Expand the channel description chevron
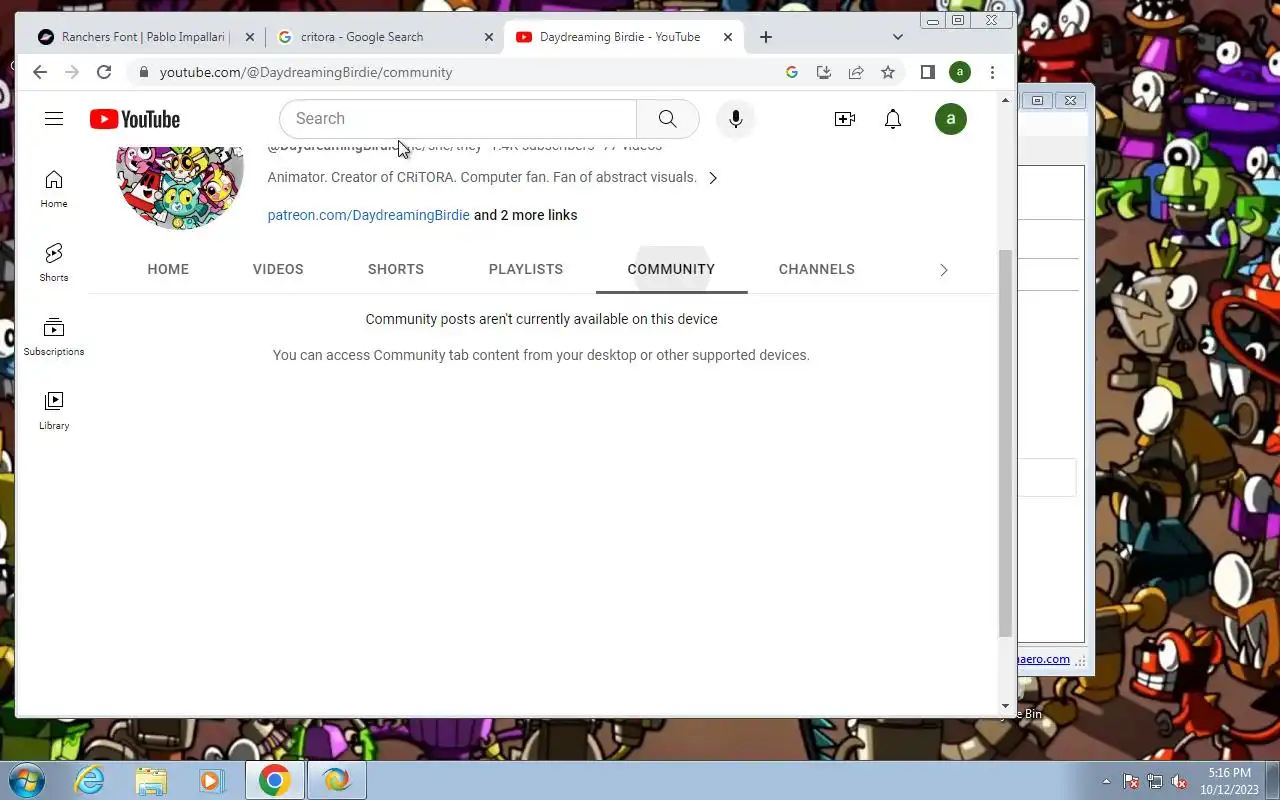 pyautogui.click(x=713, y=178)
